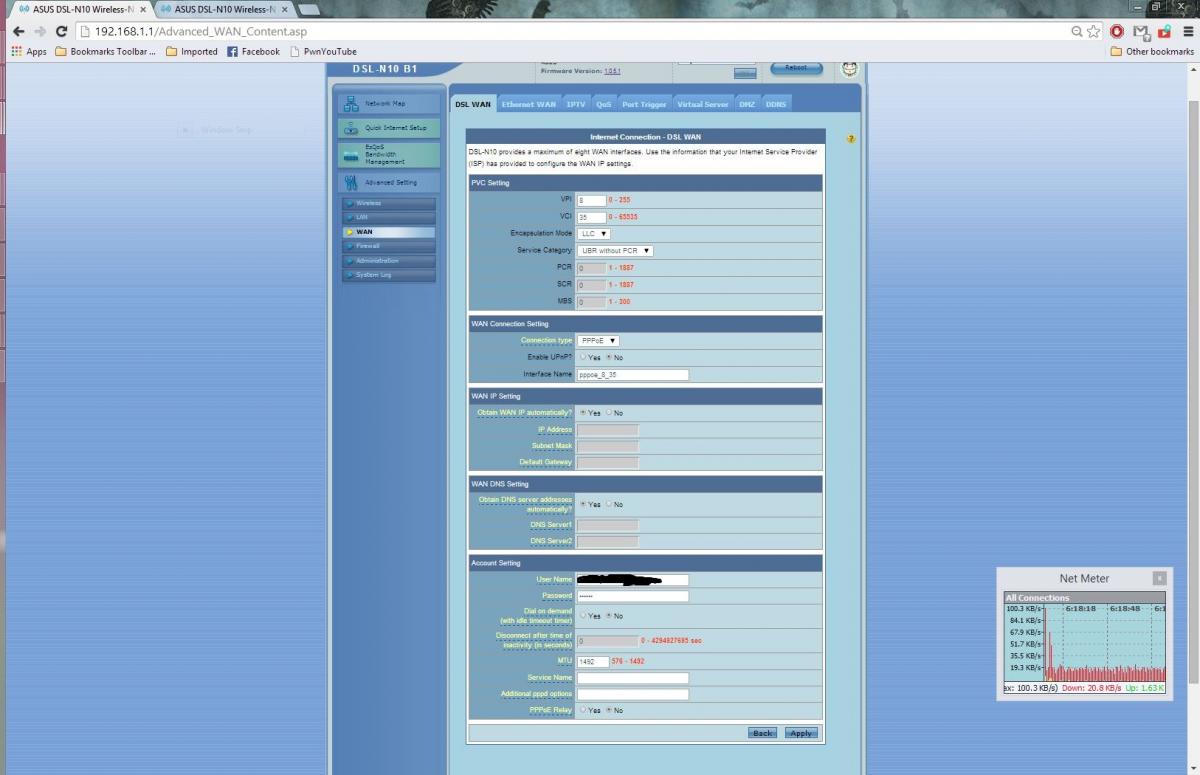Click the Interface Name field
This screenshot has height=775, width=1200.
pyautogui.click(x=633, y=375)
